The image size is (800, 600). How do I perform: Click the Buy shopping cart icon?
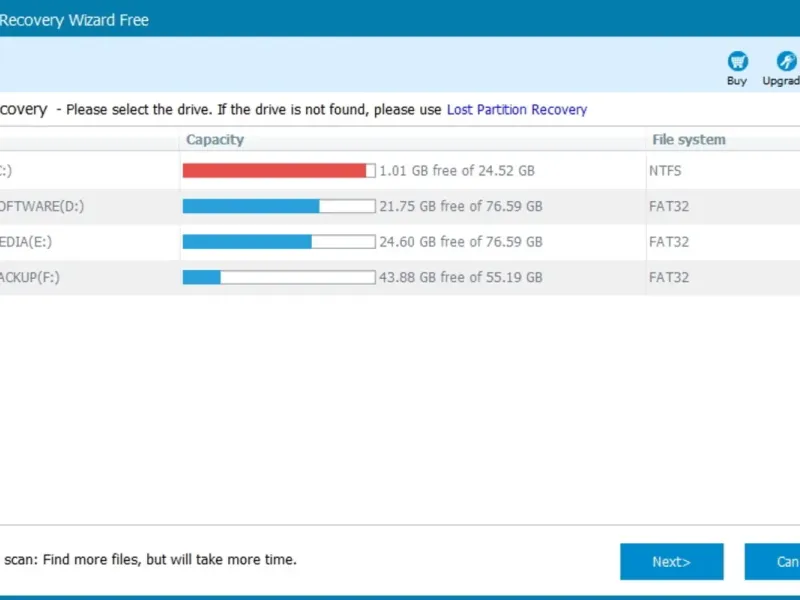coord(737,62)
